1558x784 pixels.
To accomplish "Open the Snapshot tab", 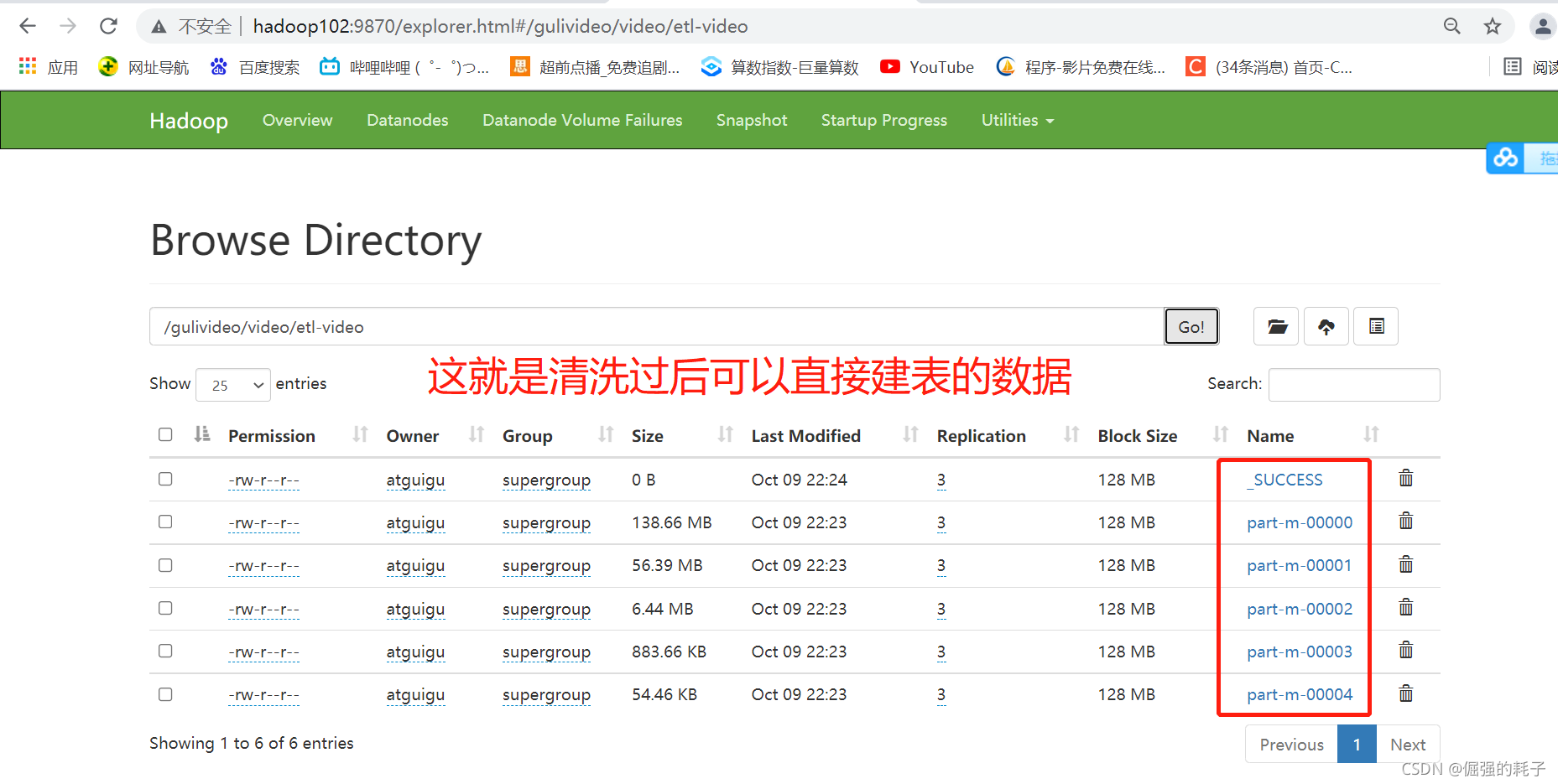I will point(752,120).
